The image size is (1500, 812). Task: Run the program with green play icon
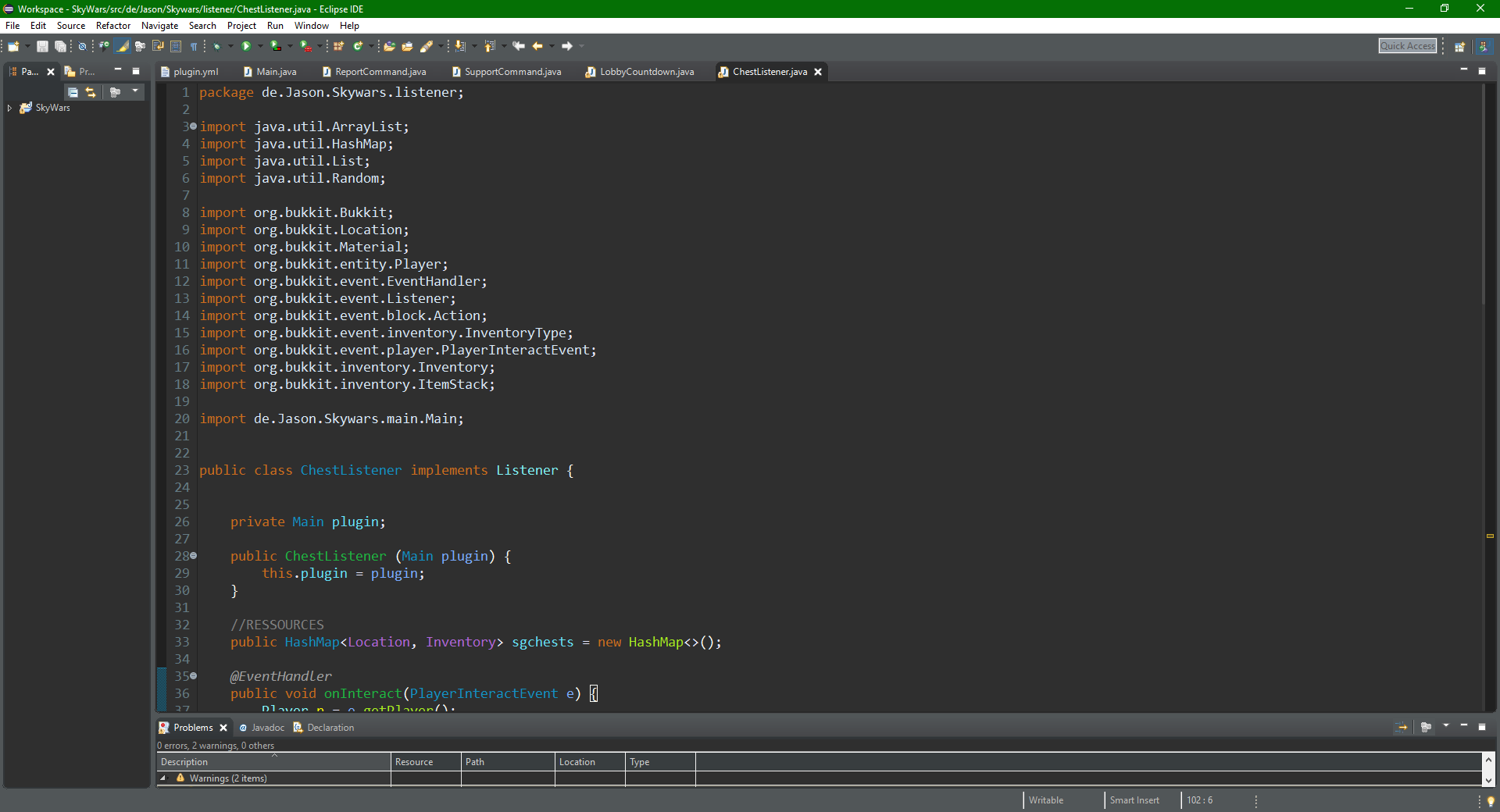pos(246,47)
